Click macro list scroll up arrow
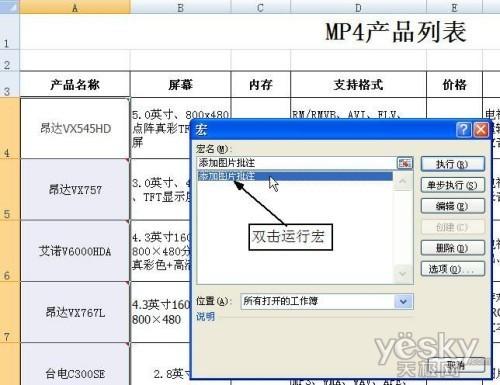Screen dimensions: 500x385 [x=403, y=181]
